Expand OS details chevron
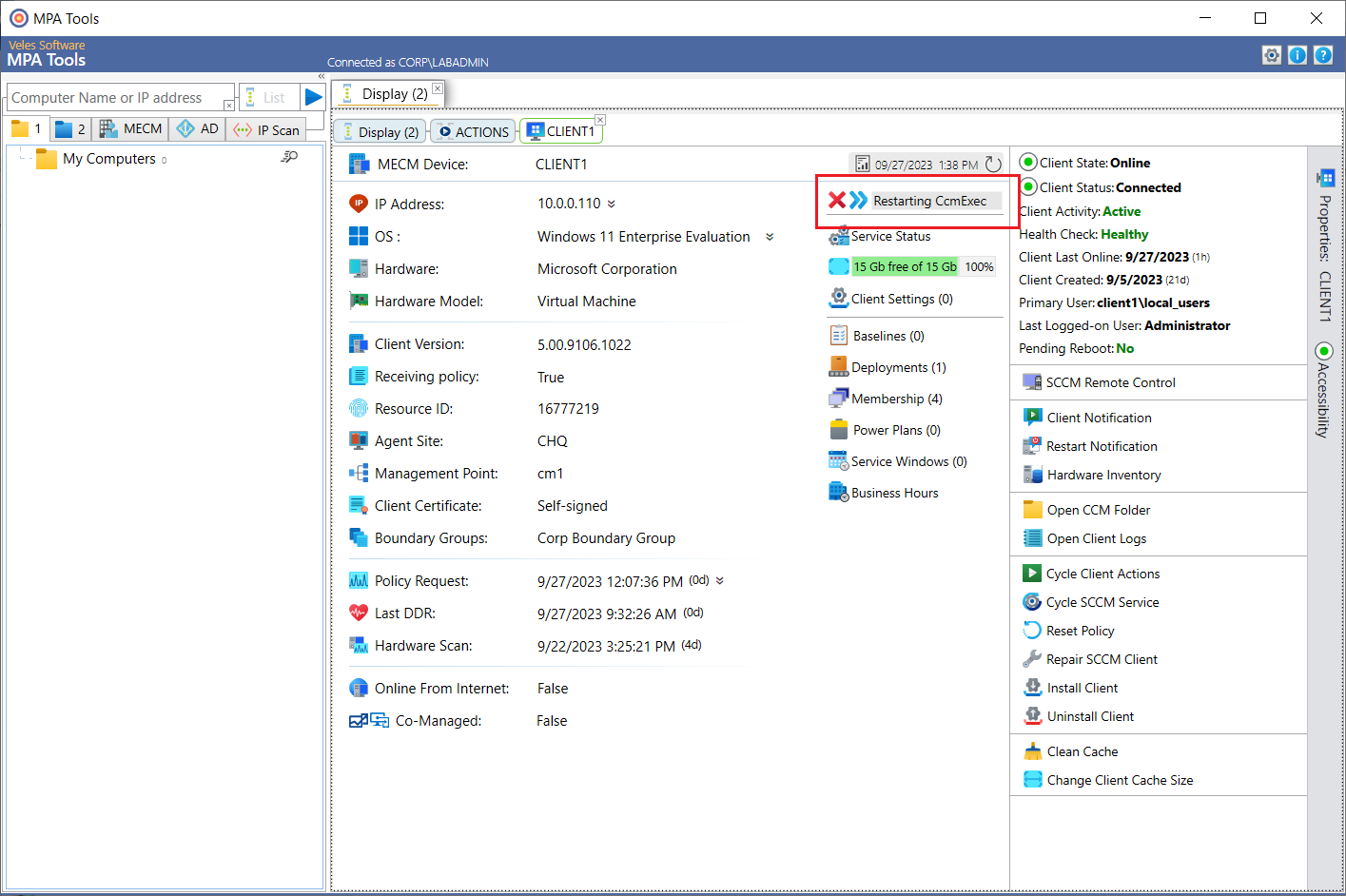This screenshot has height=896, width=1346. 770,237
